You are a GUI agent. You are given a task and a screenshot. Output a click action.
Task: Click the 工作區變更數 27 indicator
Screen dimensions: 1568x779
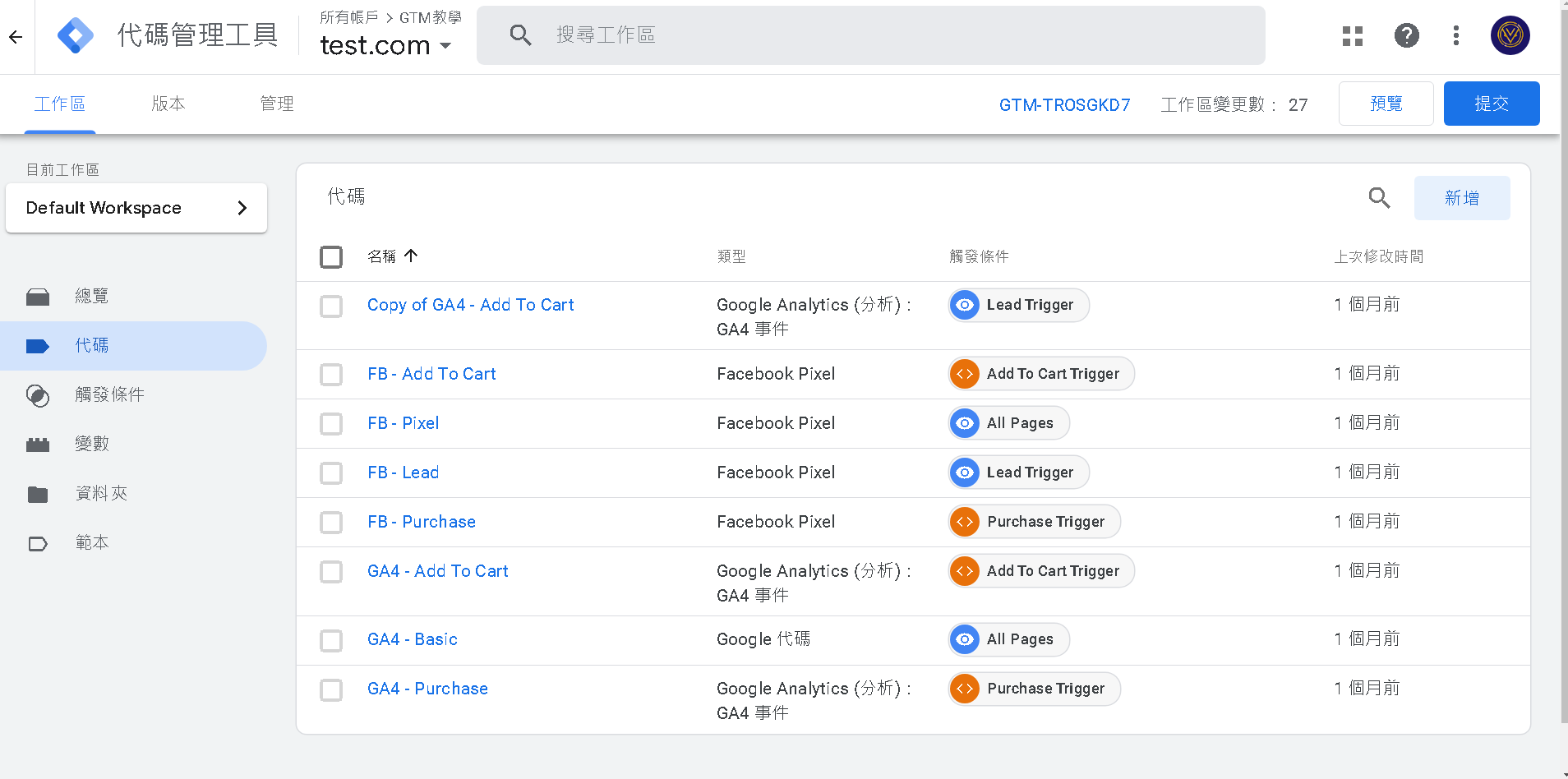coord(1234,105)
